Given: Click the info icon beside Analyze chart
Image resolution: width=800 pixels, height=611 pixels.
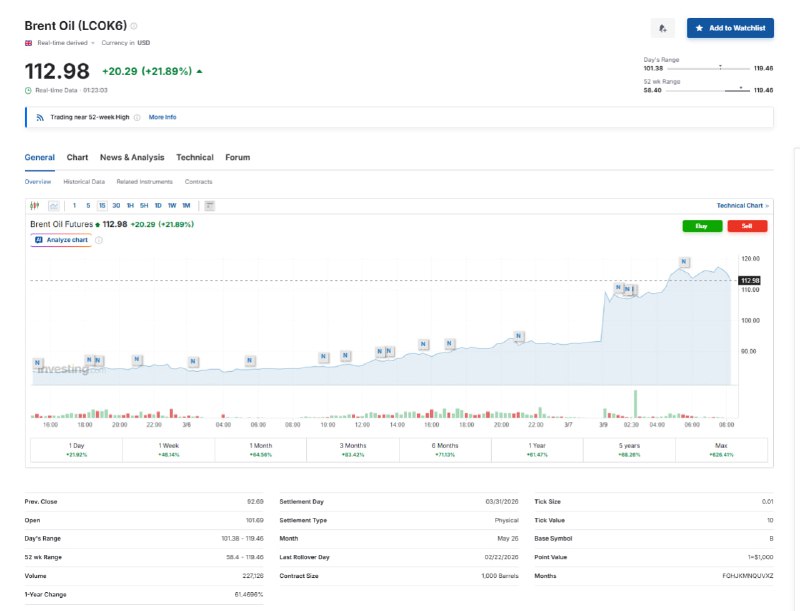Looking at the screenshot, I should click(98, 240).
